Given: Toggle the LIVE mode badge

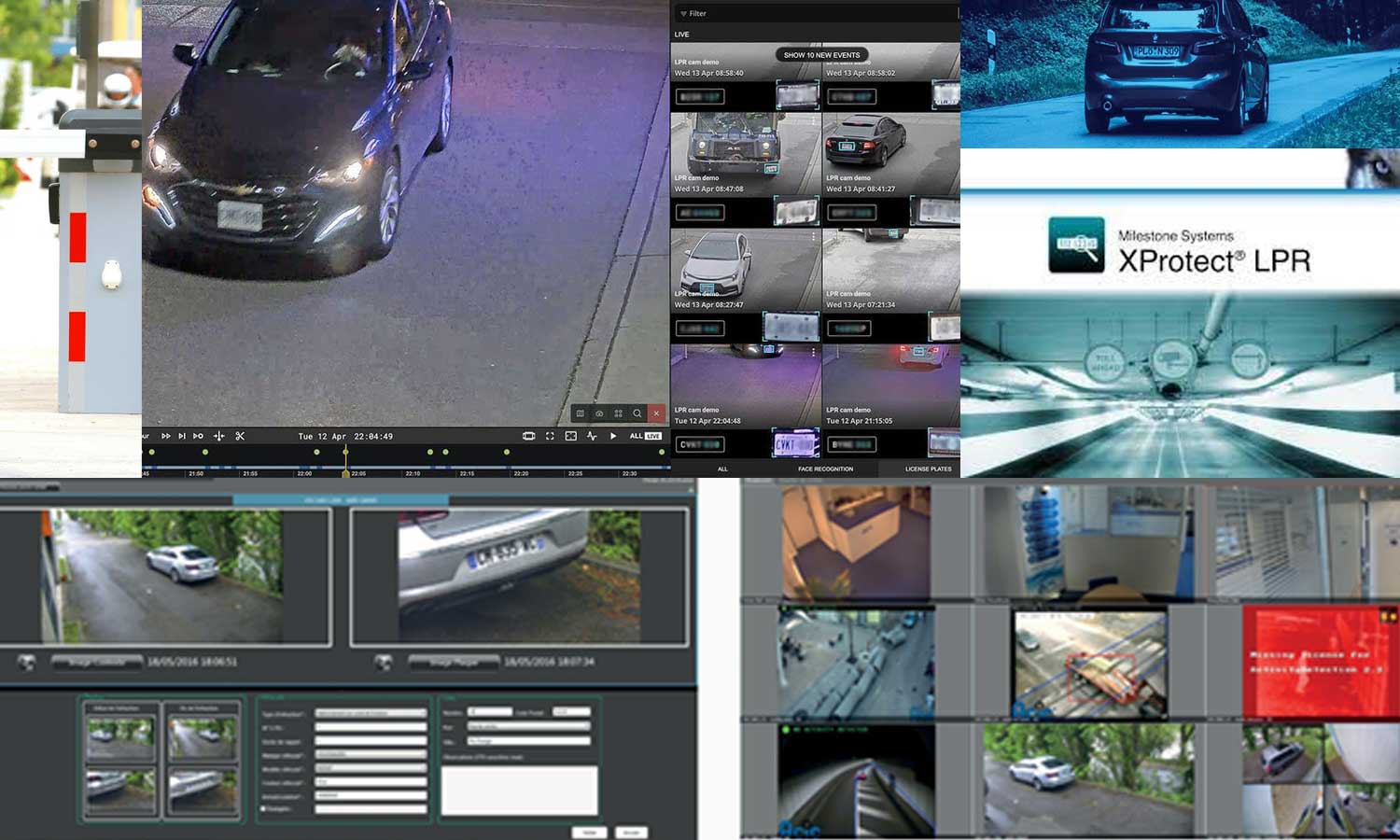Looking at the screenshot, I should pyautogui.click(x=653, y=436).
